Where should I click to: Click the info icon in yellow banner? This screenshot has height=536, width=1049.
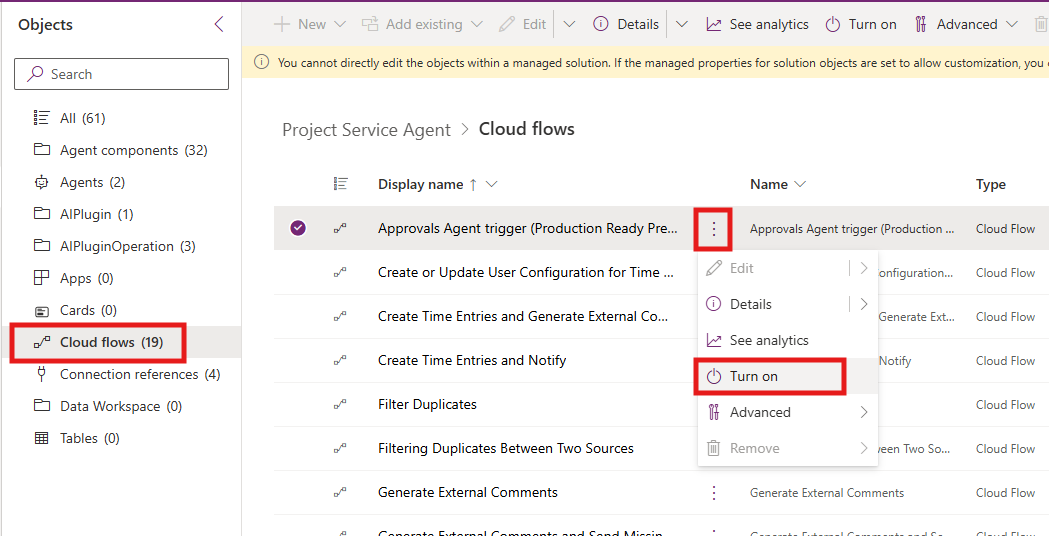(262, 63)
